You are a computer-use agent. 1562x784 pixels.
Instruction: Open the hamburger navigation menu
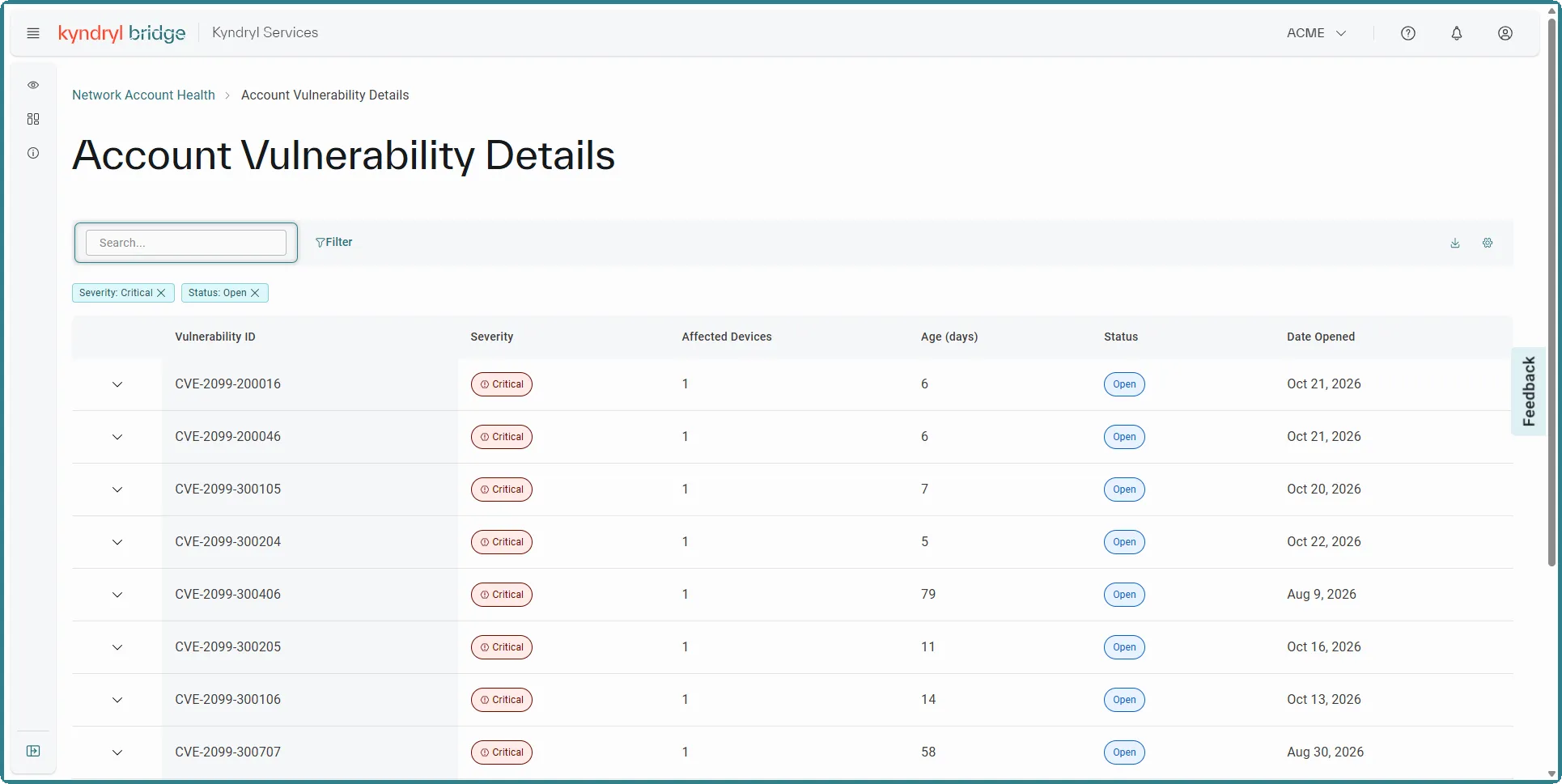[x=33, y=33]
